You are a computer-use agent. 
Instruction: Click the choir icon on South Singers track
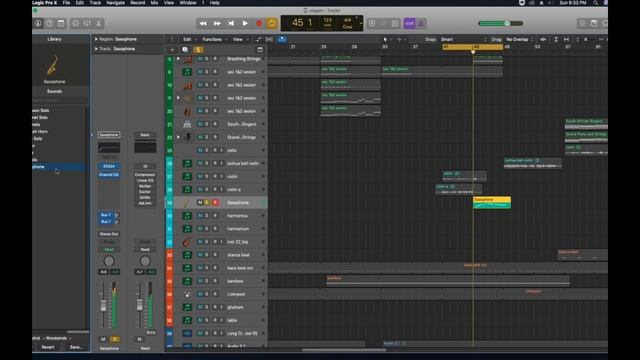[187, 124]
